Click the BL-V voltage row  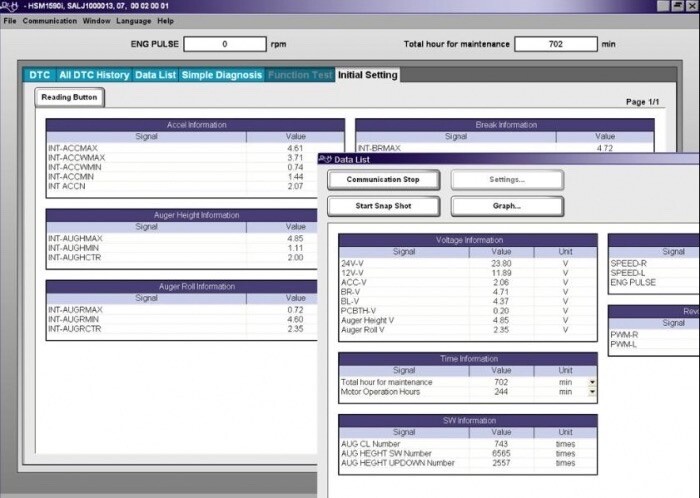(468, 301)
